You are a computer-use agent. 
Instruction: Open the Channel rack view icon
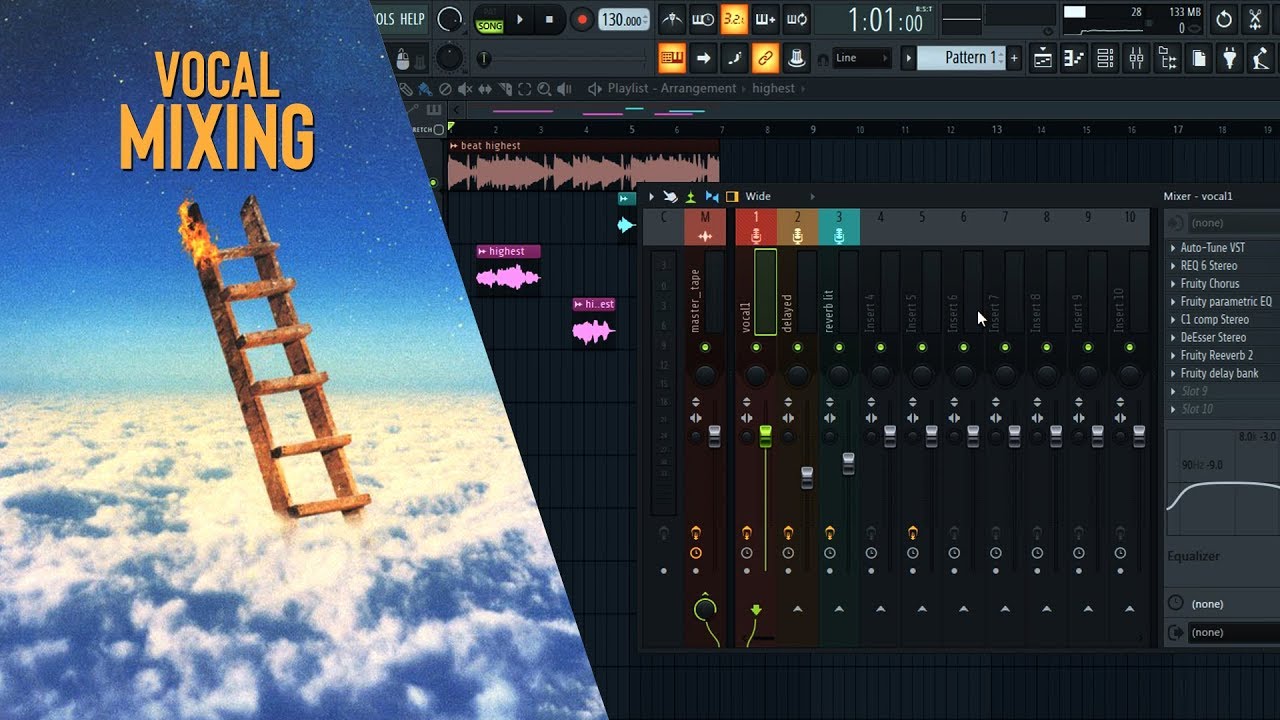coord(1105,58)
